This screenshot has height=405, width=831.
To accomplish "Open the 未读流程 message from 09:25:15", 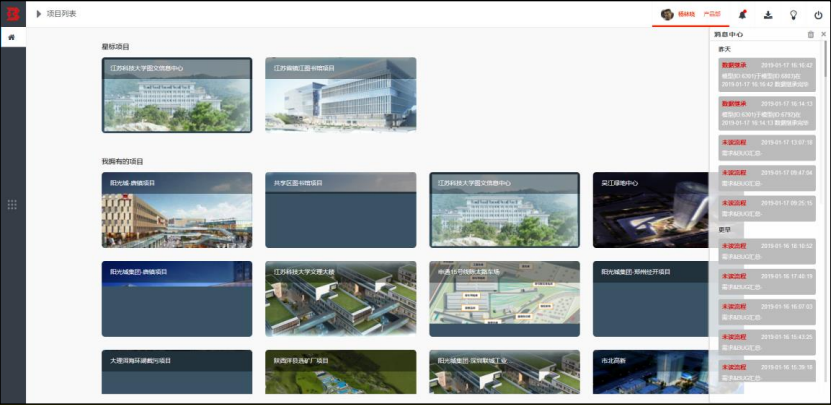I will (767, 208).
